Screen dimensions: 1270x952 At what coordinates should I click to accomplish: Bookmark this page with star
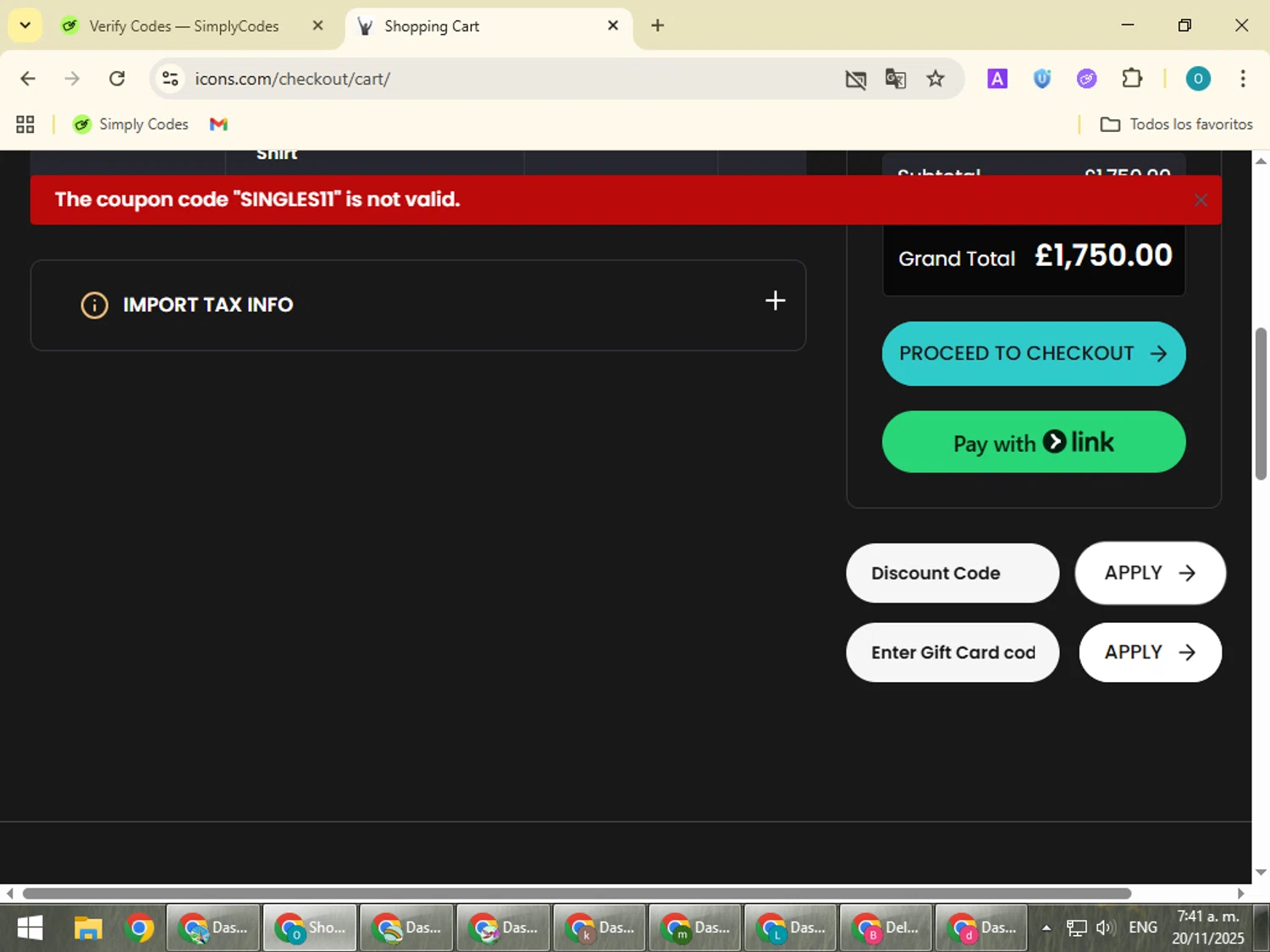click(x=935, y=80)
